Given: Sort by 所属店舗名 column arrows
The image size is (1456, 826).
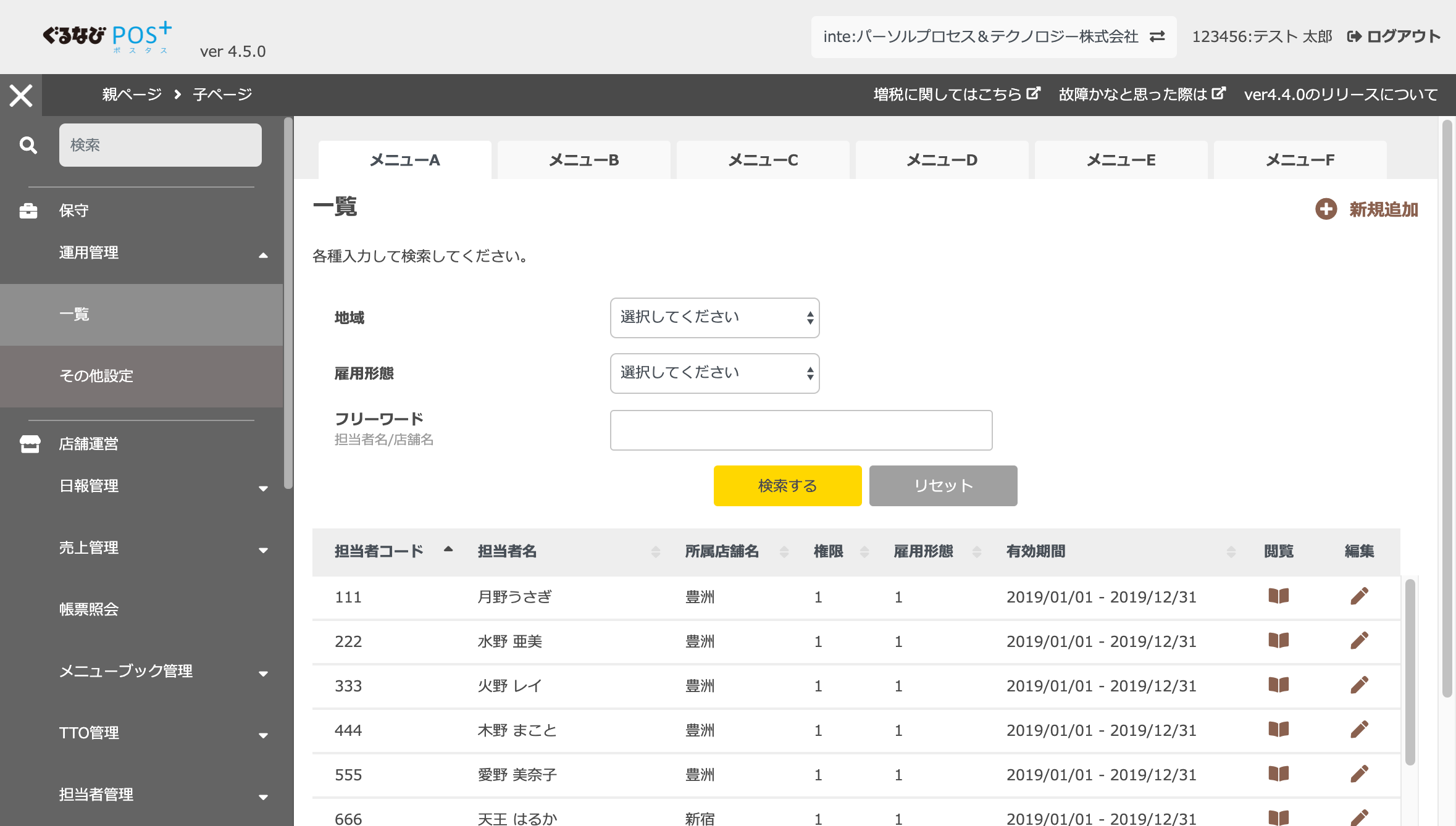Looking at the screenshot, I should point(784,552).
